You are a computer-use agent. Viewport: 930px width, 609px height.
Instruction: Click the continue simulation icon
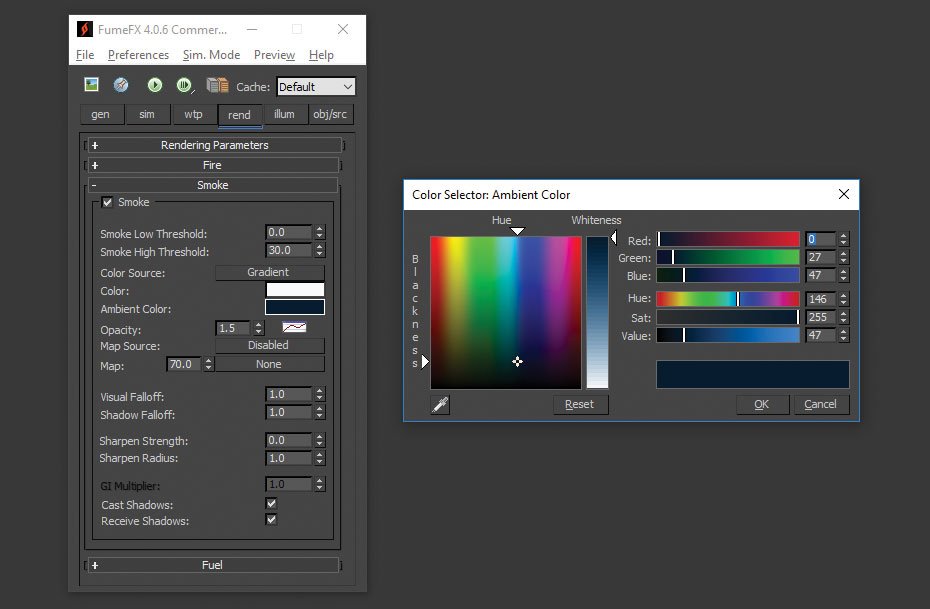pyautogui.click(x=185, y=85)
